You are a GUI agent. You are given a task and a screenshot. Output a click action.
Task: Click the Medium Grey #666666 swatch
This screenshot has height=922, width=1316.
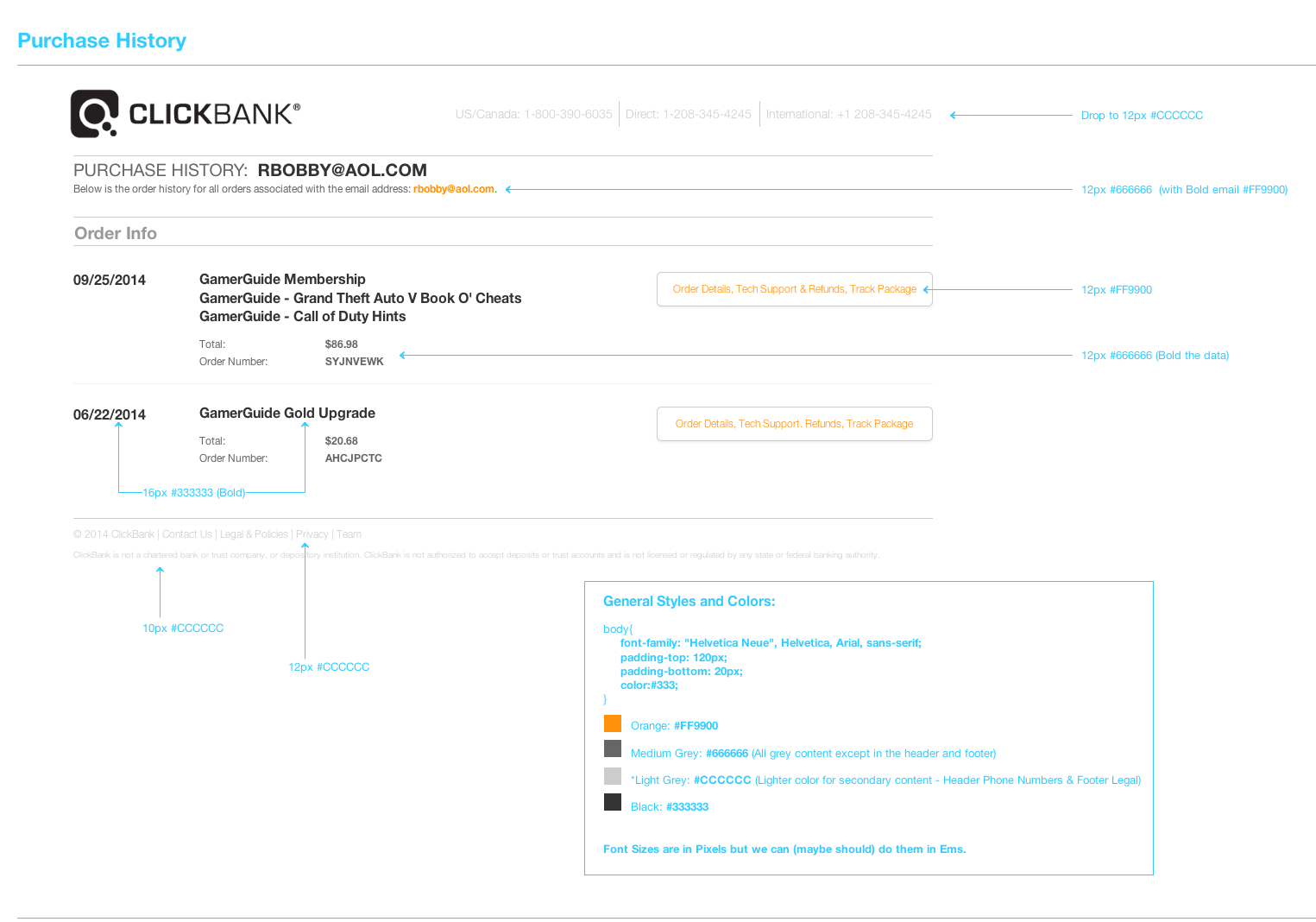[x=613, y=748]
